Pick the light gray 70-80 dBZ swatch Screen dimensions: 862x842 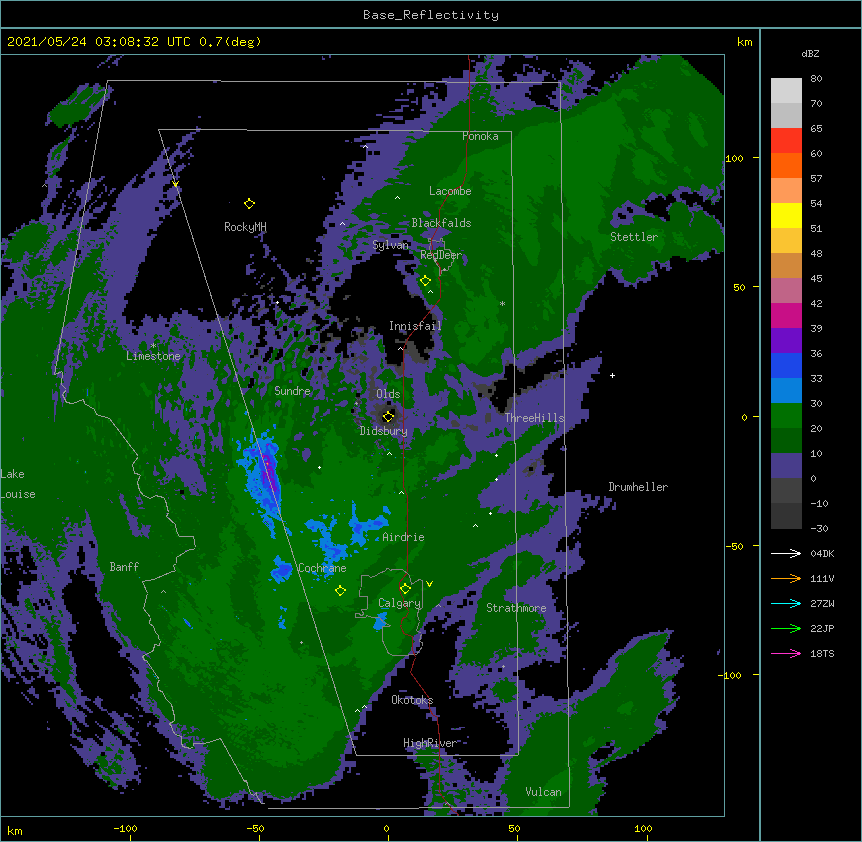[x=786, y=91]
